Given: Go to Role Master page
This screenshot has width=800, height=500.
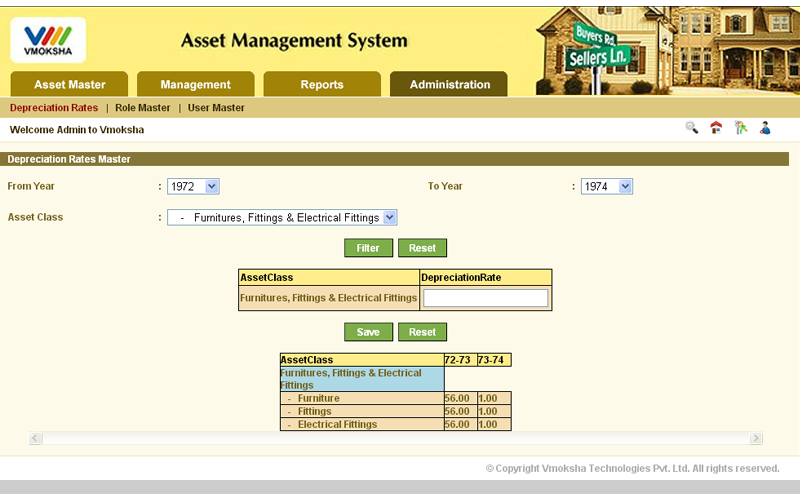Looking at the screenshot, I should tap(142, 108).
